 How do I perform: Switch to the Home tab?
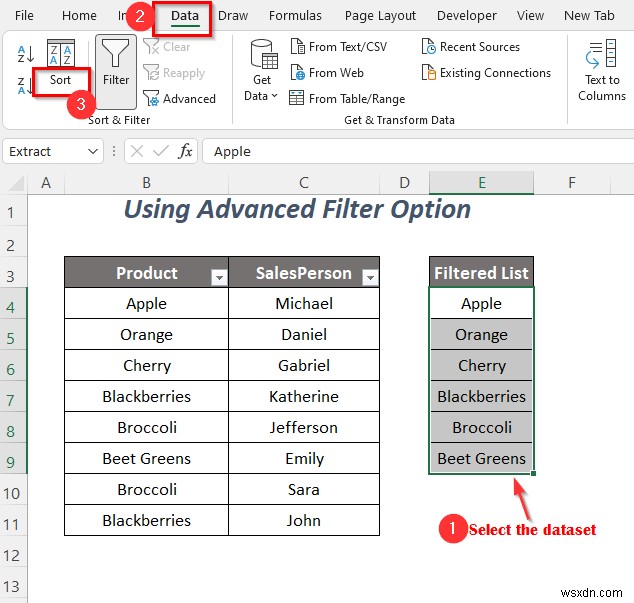[x=79, y=16]
